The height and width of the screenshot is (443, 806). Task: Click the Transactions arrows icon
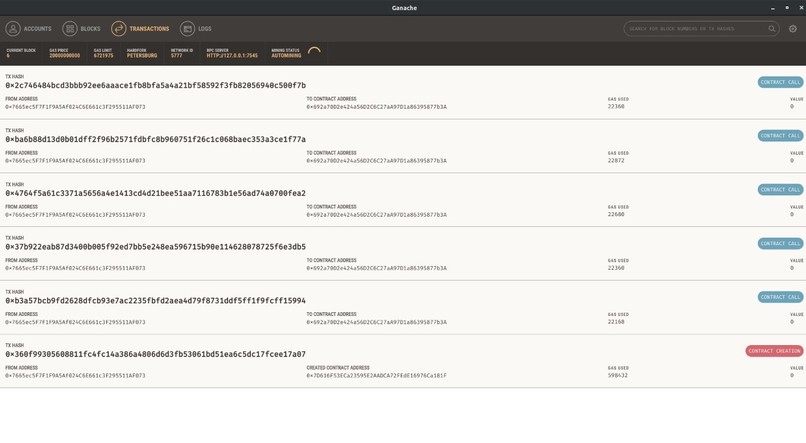(118, 29)
